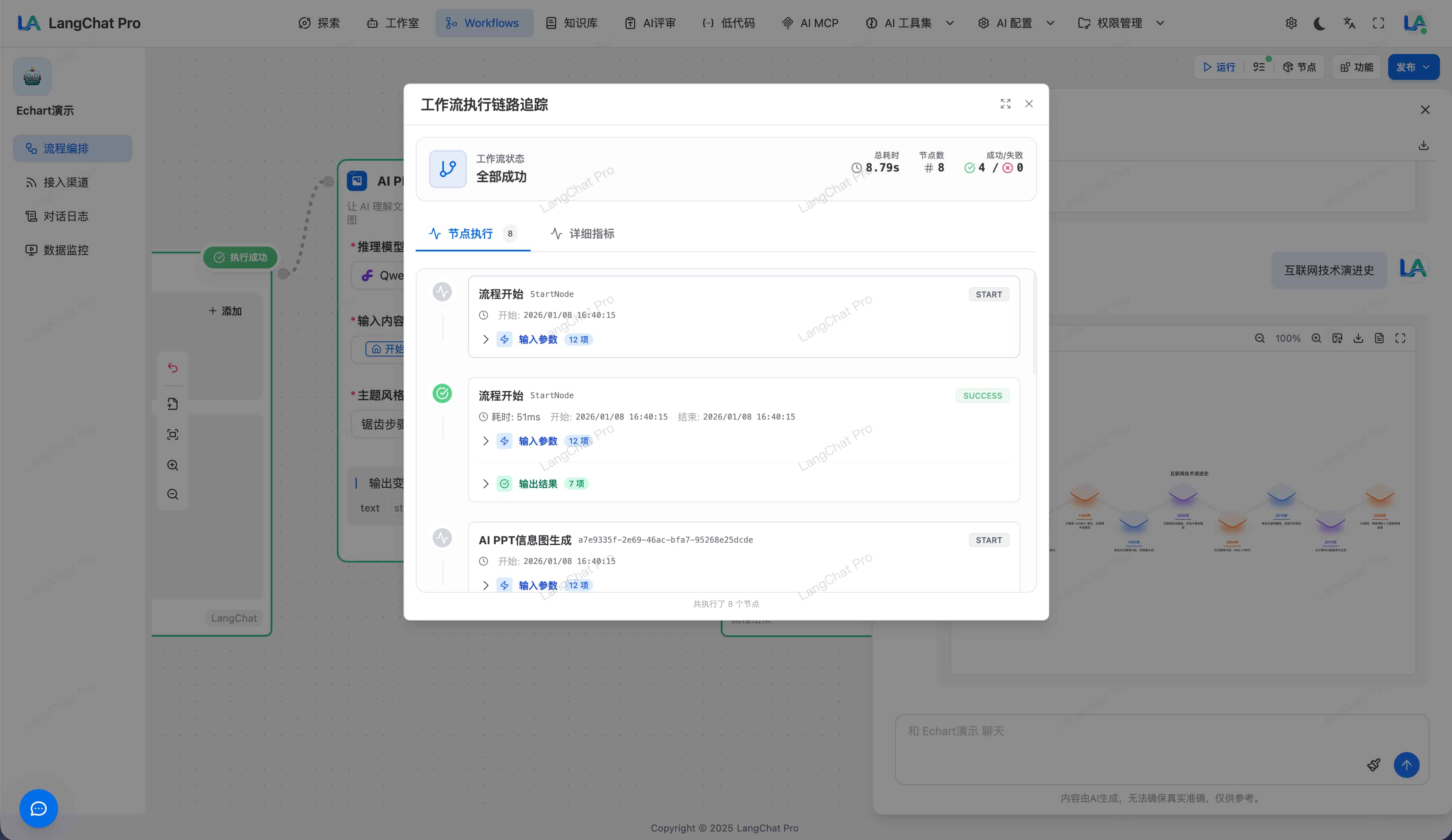Zoom in on the workflow canvas

(x=172, y=465)
